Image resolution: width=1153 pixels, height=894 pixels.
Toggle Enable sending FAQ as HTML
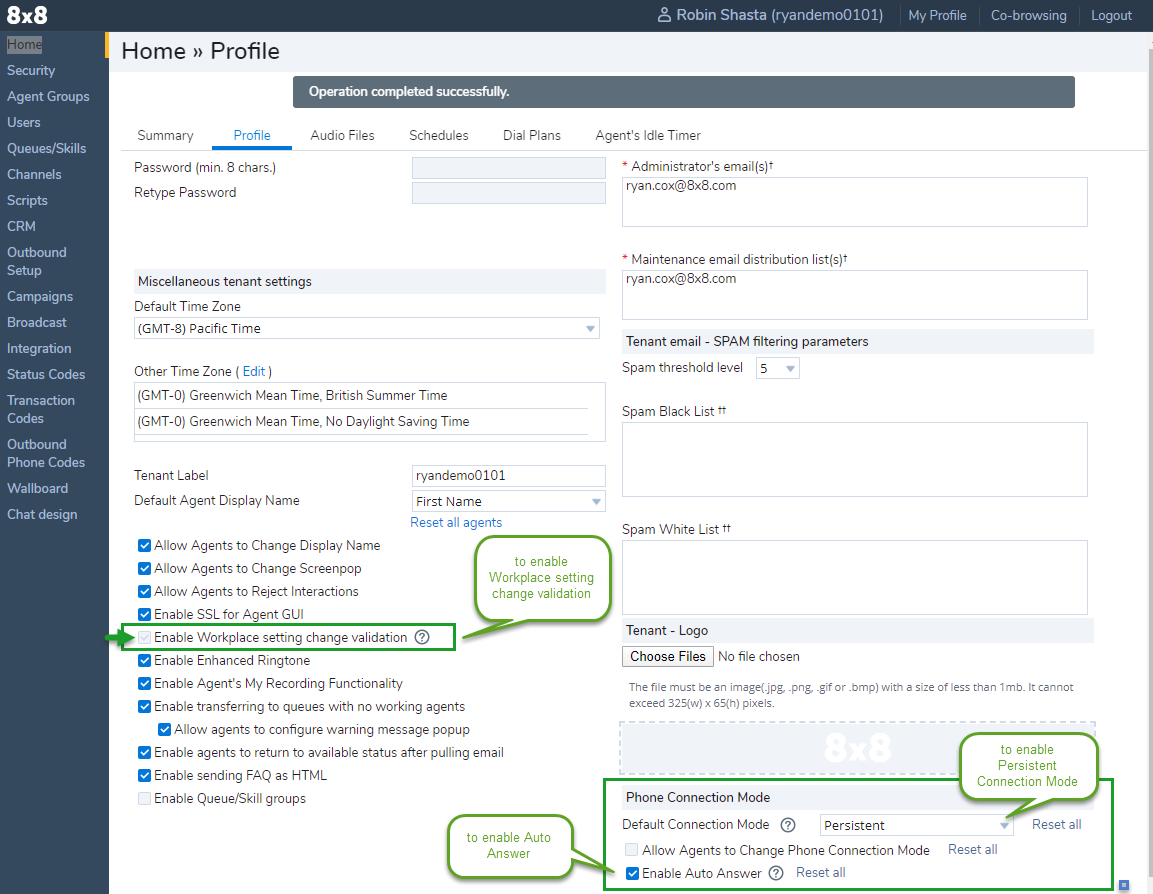(x=145, y=776)
